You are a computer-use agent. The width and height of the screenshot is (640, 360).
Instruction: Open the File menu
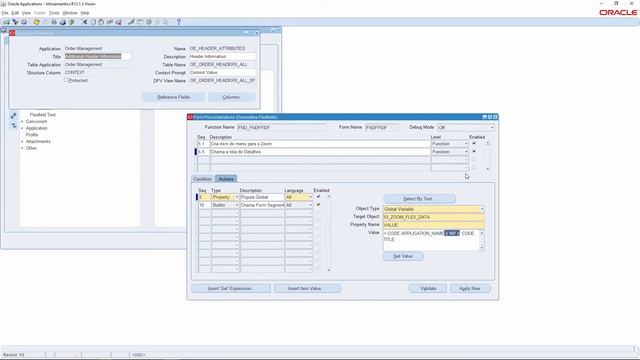[x=5, y=13]
